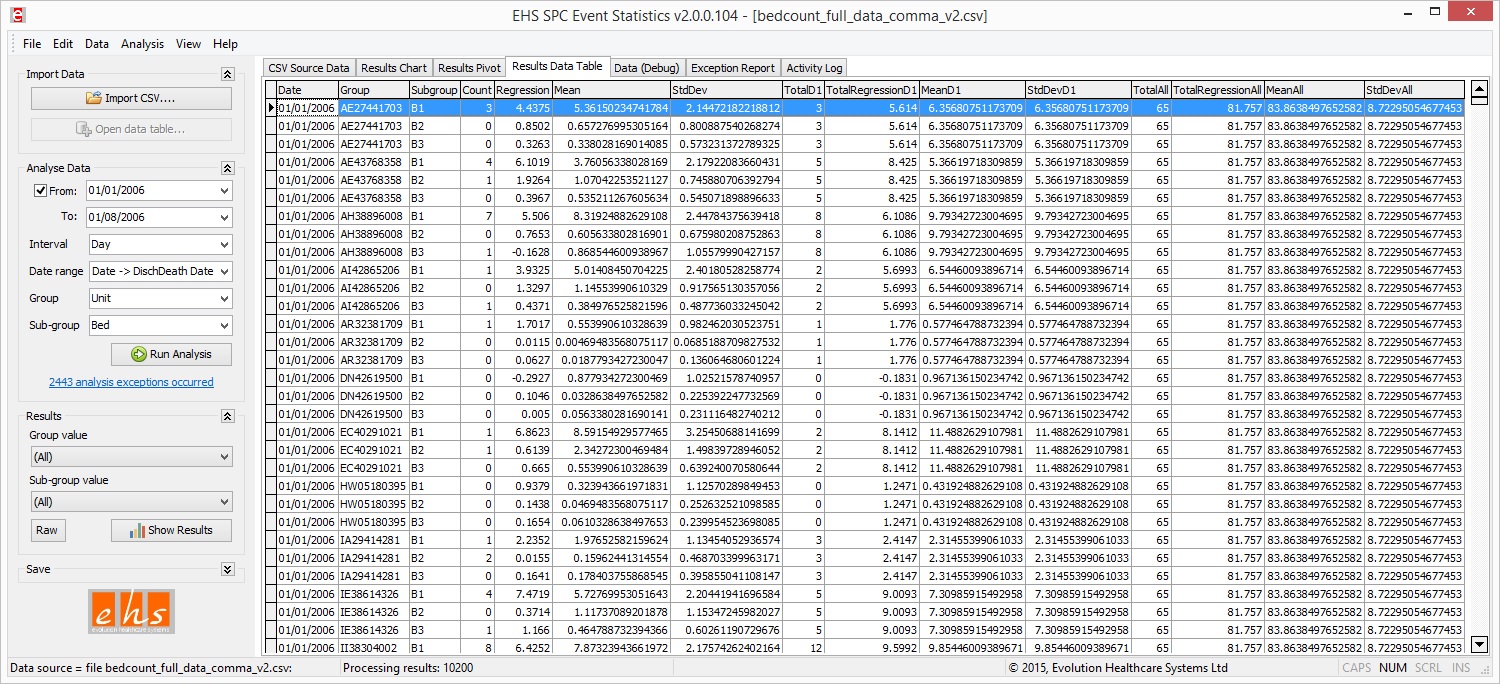Expand the Save panel
Image resolution: width=1500 pixels, height=684 pixels.
click(227, 569)
